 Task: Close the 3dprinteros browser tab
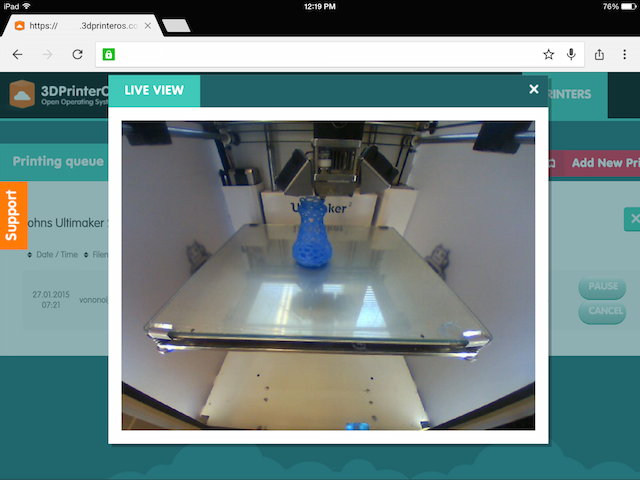tap(148, 26)
